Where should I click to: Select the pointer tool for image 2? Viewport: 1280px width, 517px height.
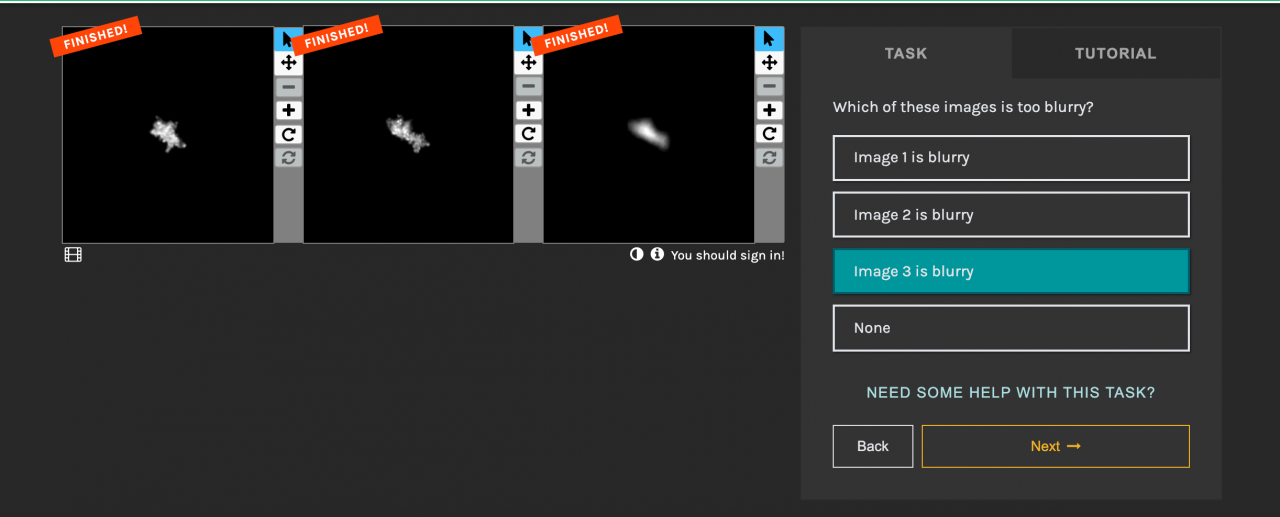tap(528, 39)
